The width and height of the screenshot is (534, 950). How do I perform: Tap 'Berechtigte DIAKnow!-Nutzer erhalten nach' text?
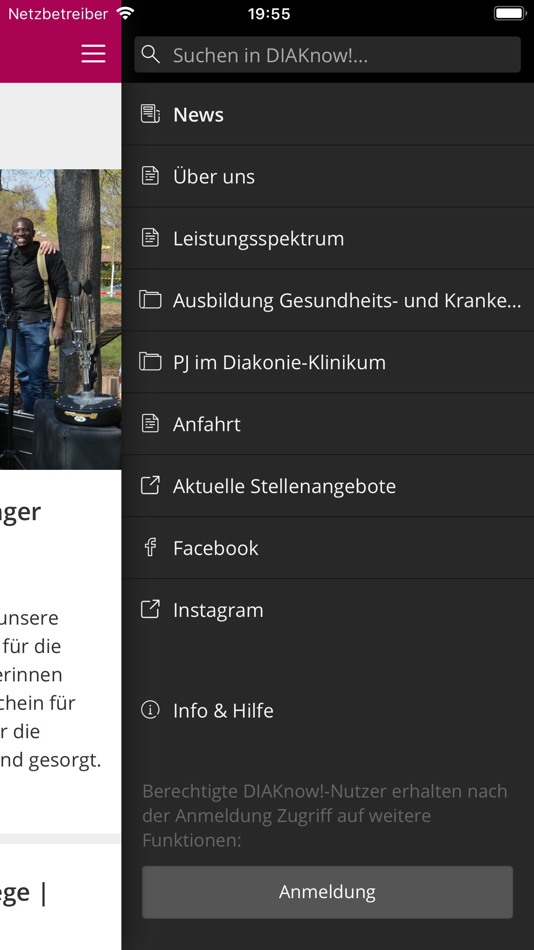(x=325, y=791)
